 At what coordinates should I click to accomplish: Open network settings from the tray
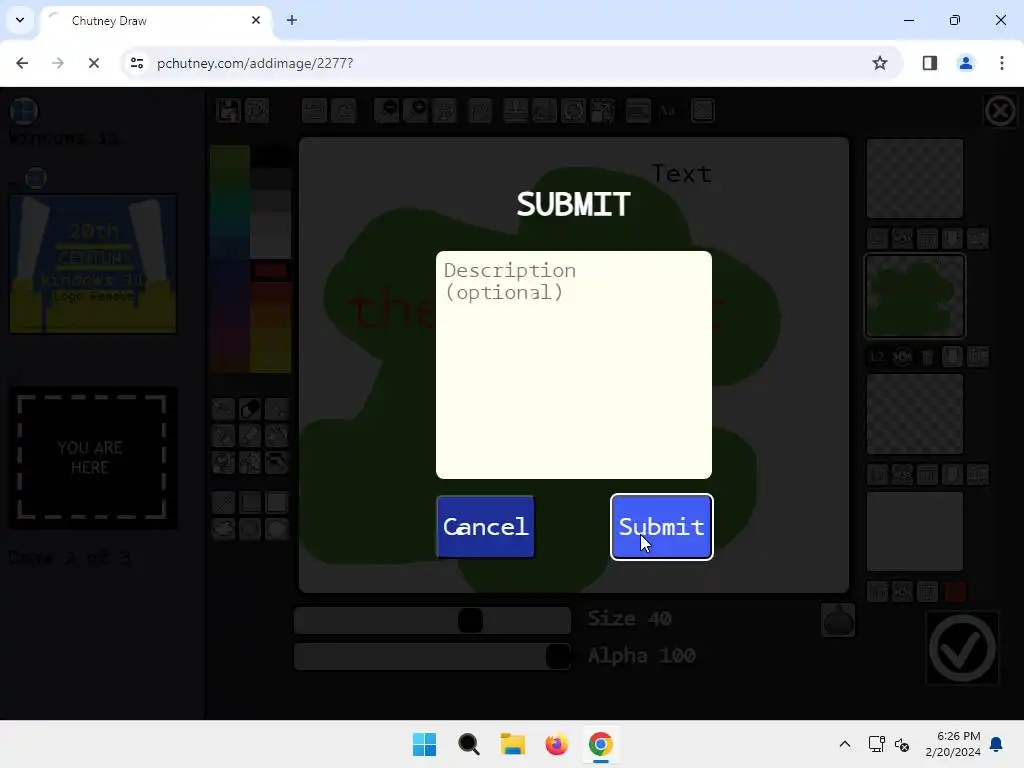tap(876, 744)
